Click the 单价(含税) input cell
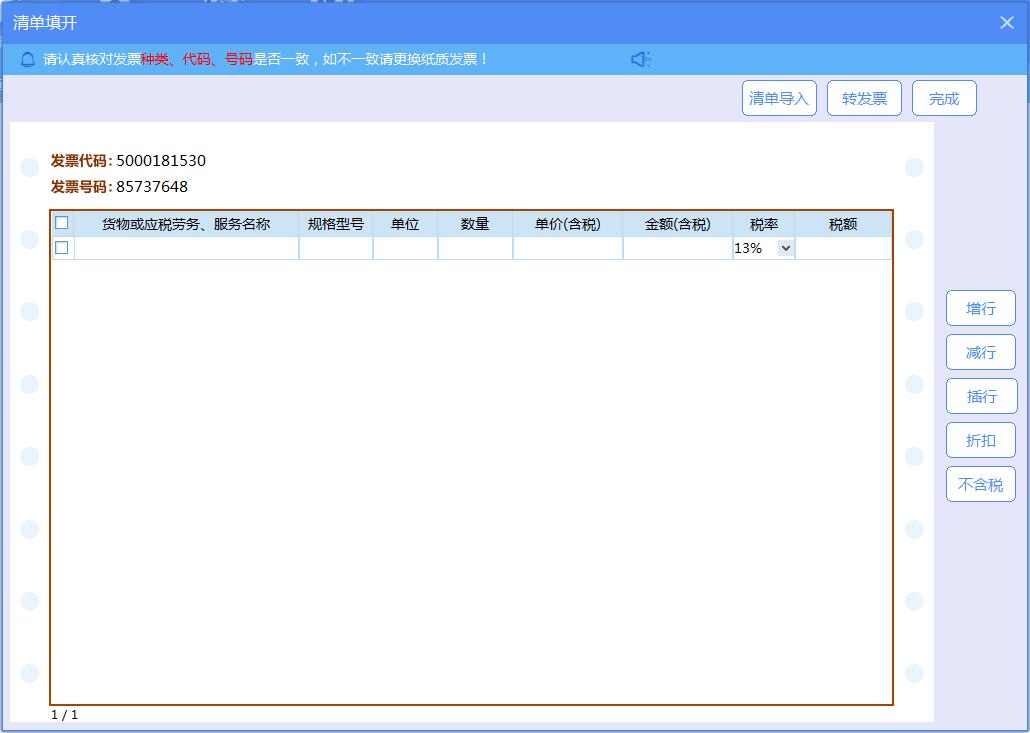 [567, 248]
